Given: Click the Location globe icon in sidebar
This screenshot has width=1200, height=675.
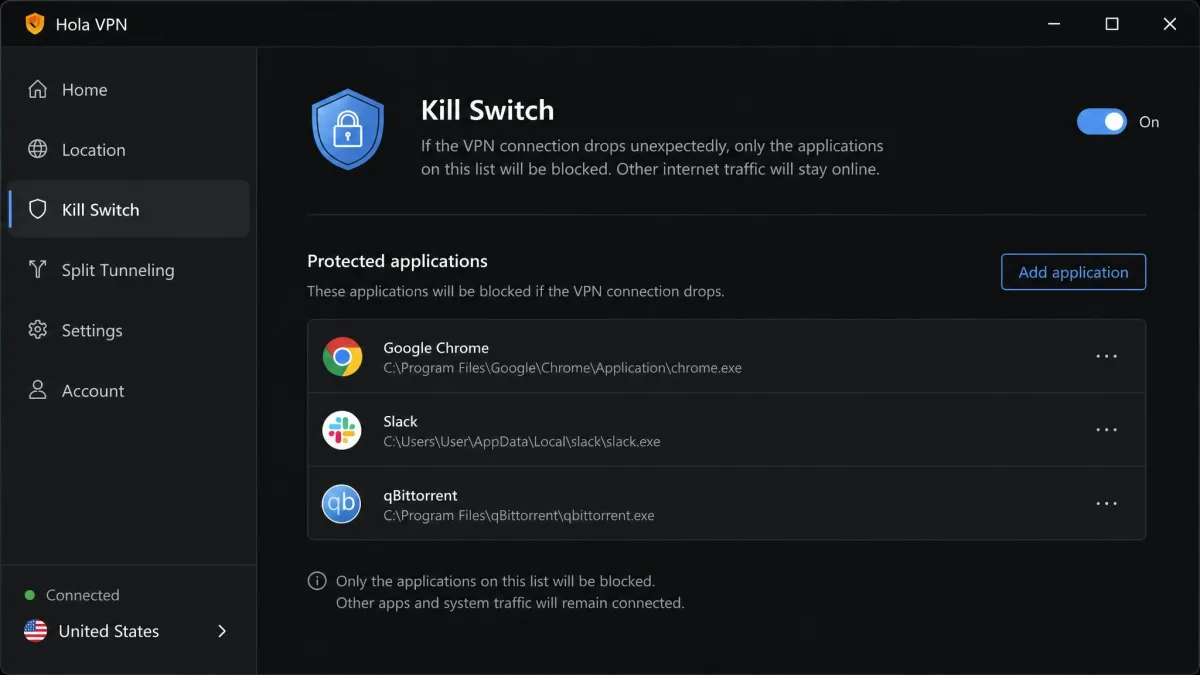Looking at the screenshot, I should [x=38, y=149].
